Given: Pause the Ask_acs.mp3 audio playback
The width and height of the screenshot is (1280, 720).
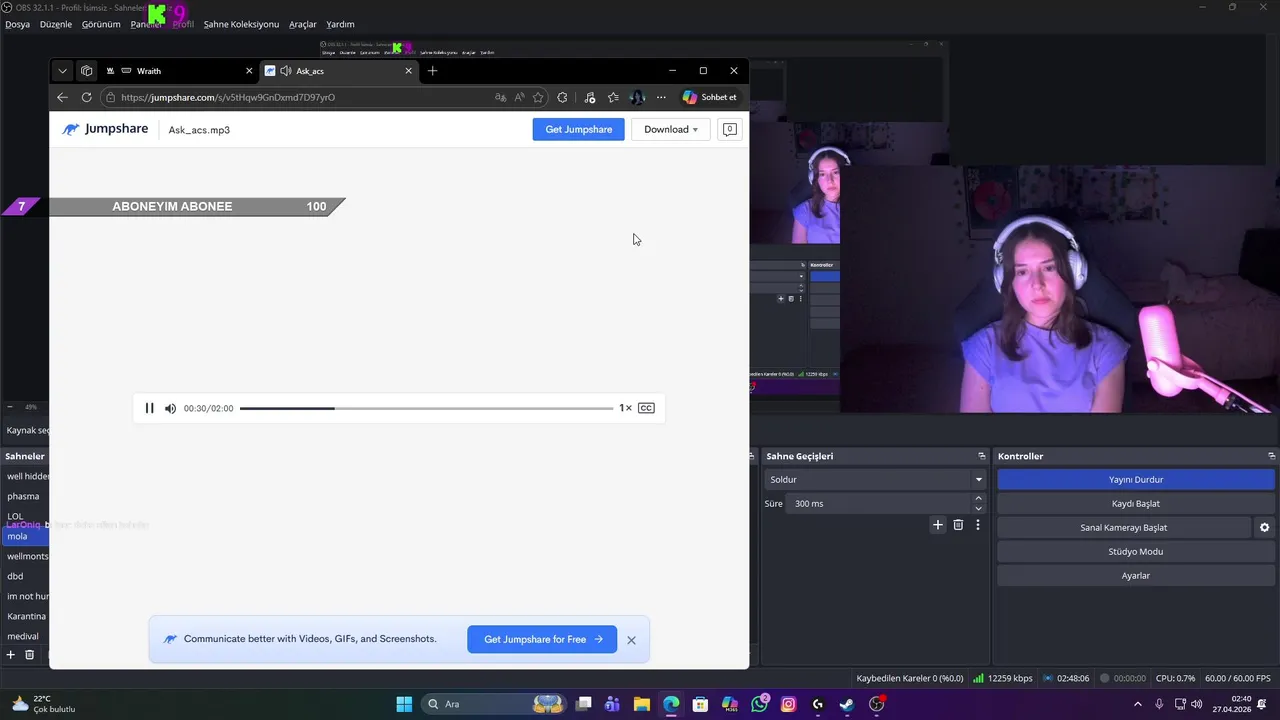Looking at the screenshot, I should pyautogui.click(x=150, y=408).
